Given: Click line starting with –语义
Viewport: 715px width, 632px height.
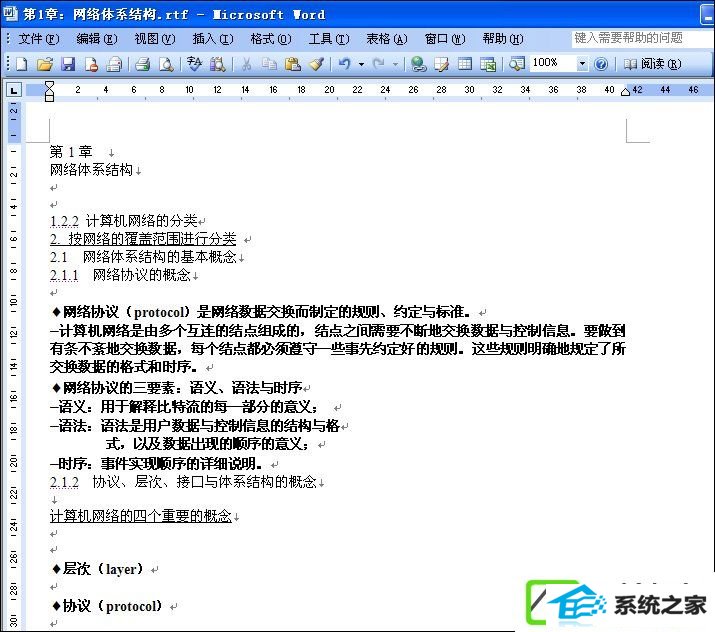Looking at the screenshot, I should 184,406.
